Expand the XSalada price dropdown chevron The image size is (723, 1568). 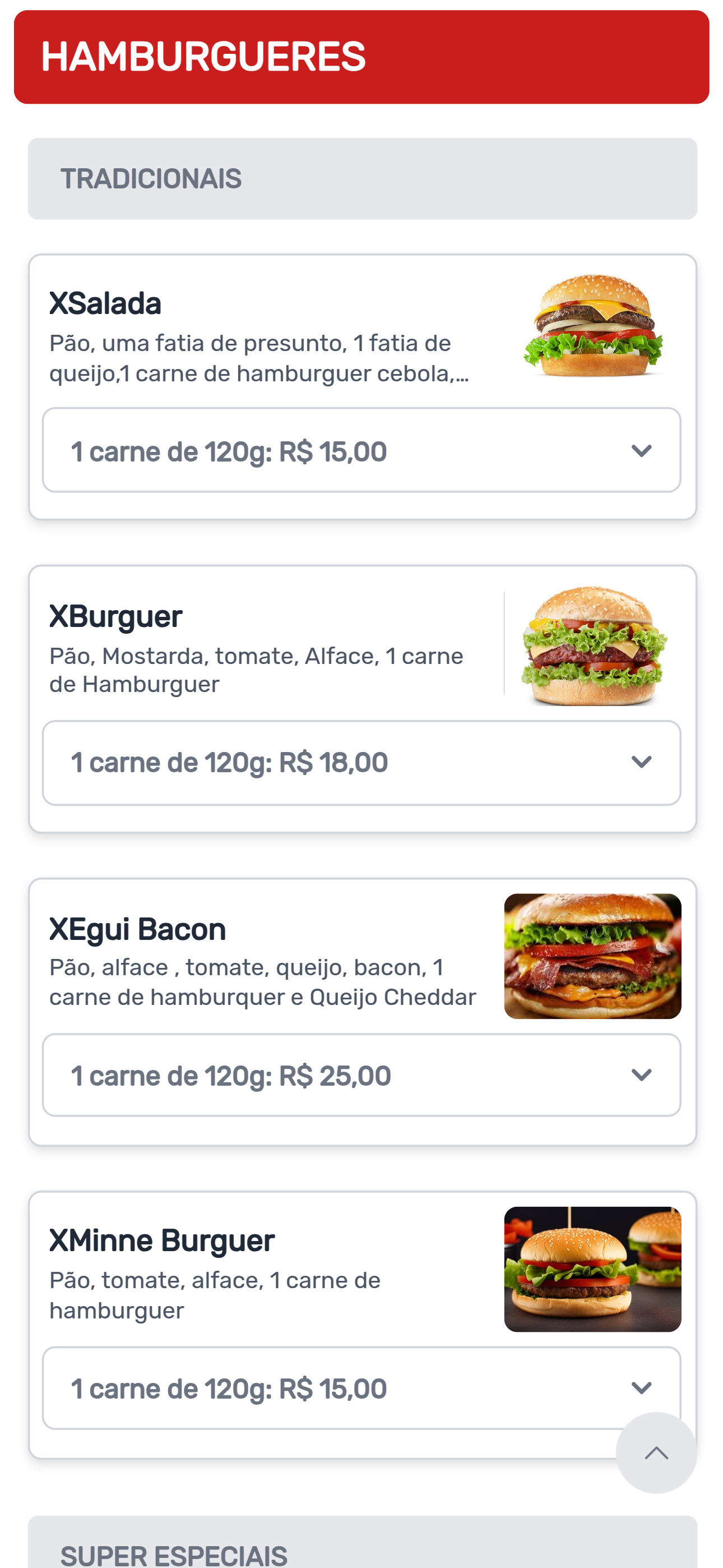pyautogui.click(x=641, y=450)
